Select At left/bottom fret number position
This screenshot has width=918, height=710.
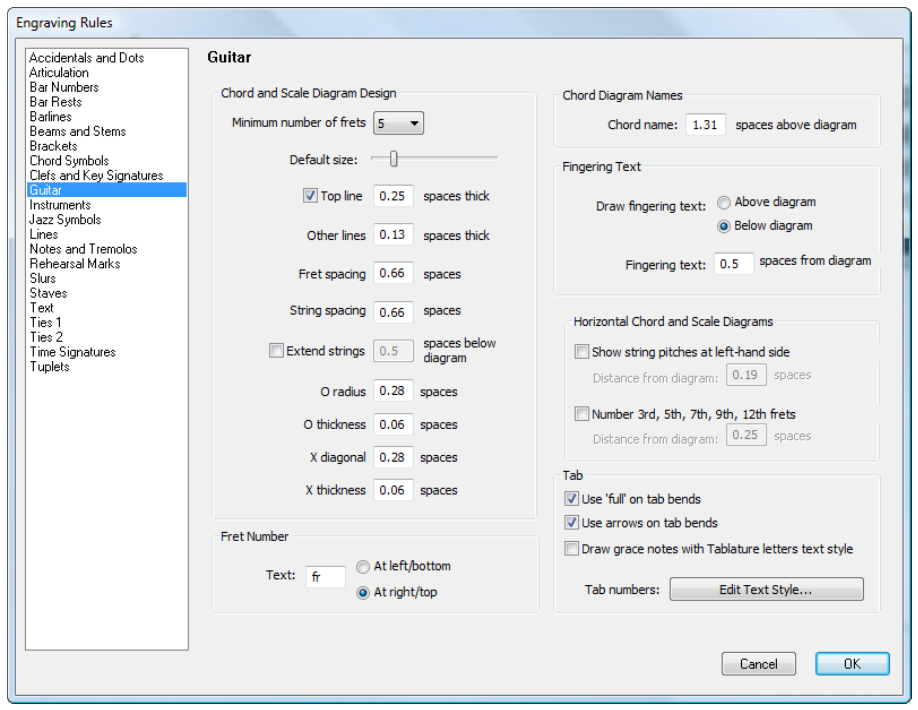pyautogui.click(x=363, y=567)
